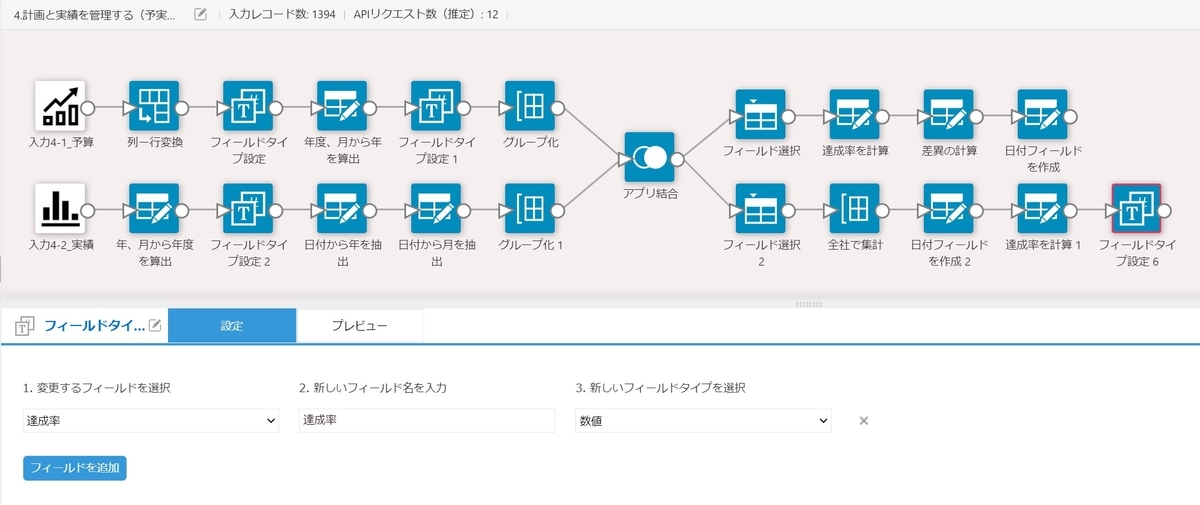Open the 変更するフィールド dropdown showing 達成率
1200x505 pixels.
(151, 421)
